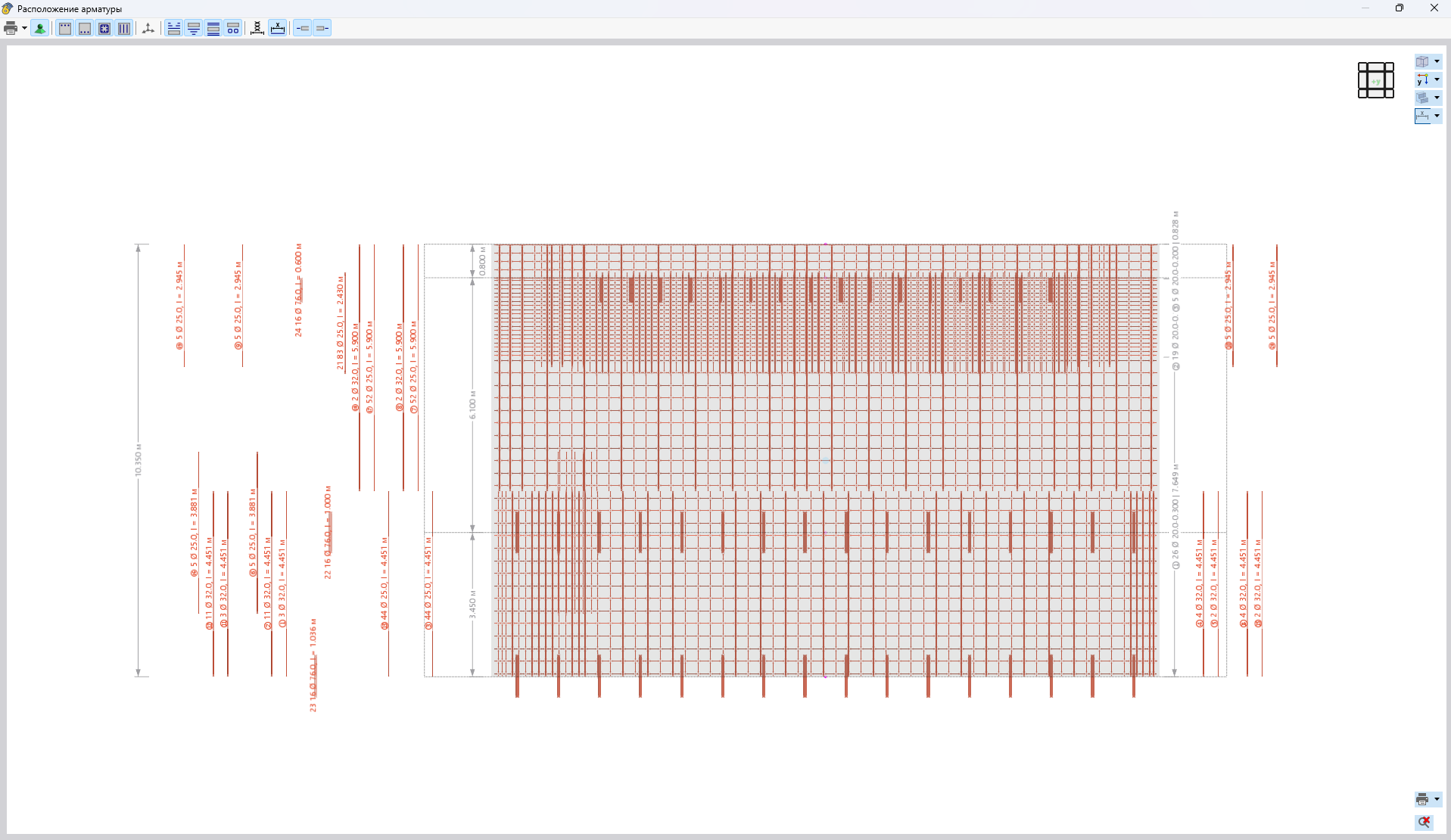Click the coordinate axes icon
Screen dimensions: 1451x840
click(148, 29)
